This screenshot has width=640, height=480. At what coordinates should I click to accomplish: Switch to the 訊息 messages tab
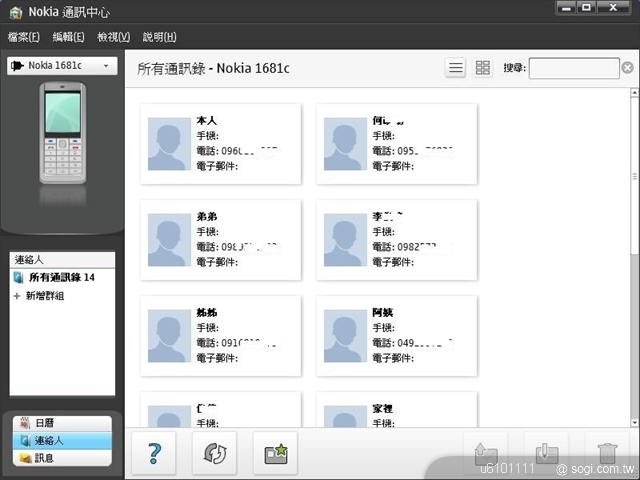click(62, 458)
